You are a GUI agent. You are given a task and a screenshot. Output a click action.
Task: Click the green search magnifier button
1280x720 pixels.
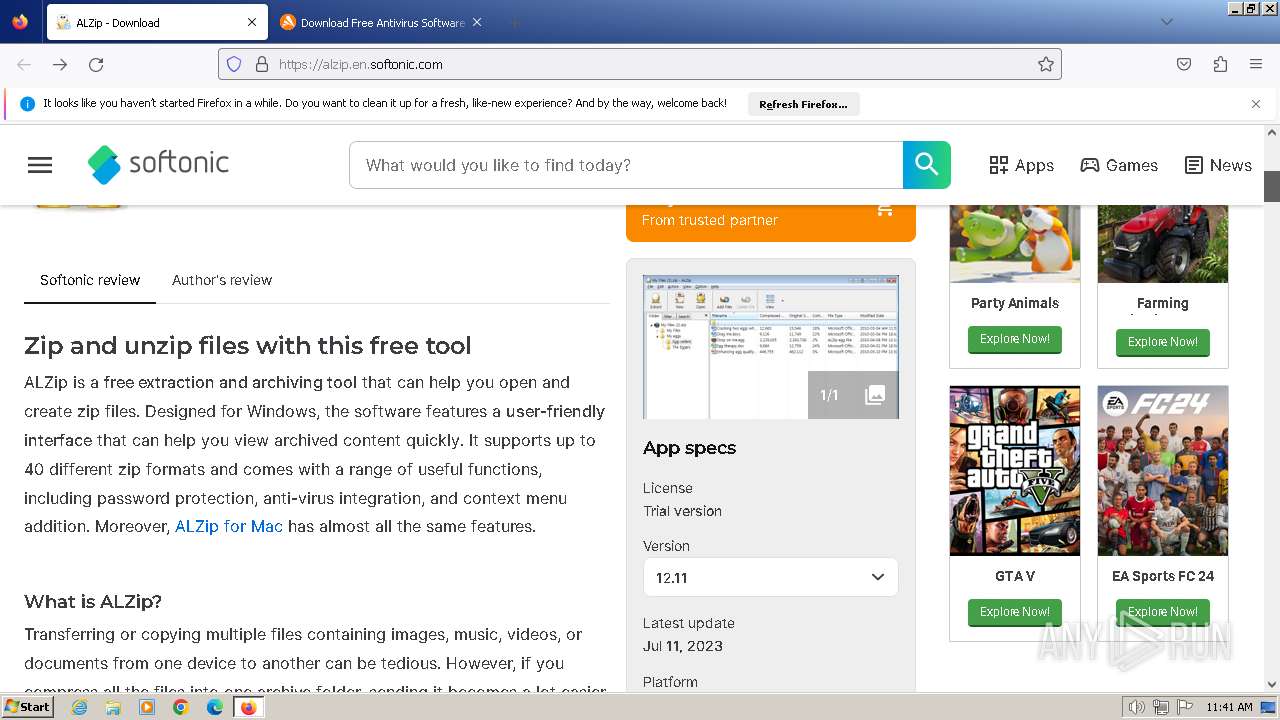coord(927,165)
